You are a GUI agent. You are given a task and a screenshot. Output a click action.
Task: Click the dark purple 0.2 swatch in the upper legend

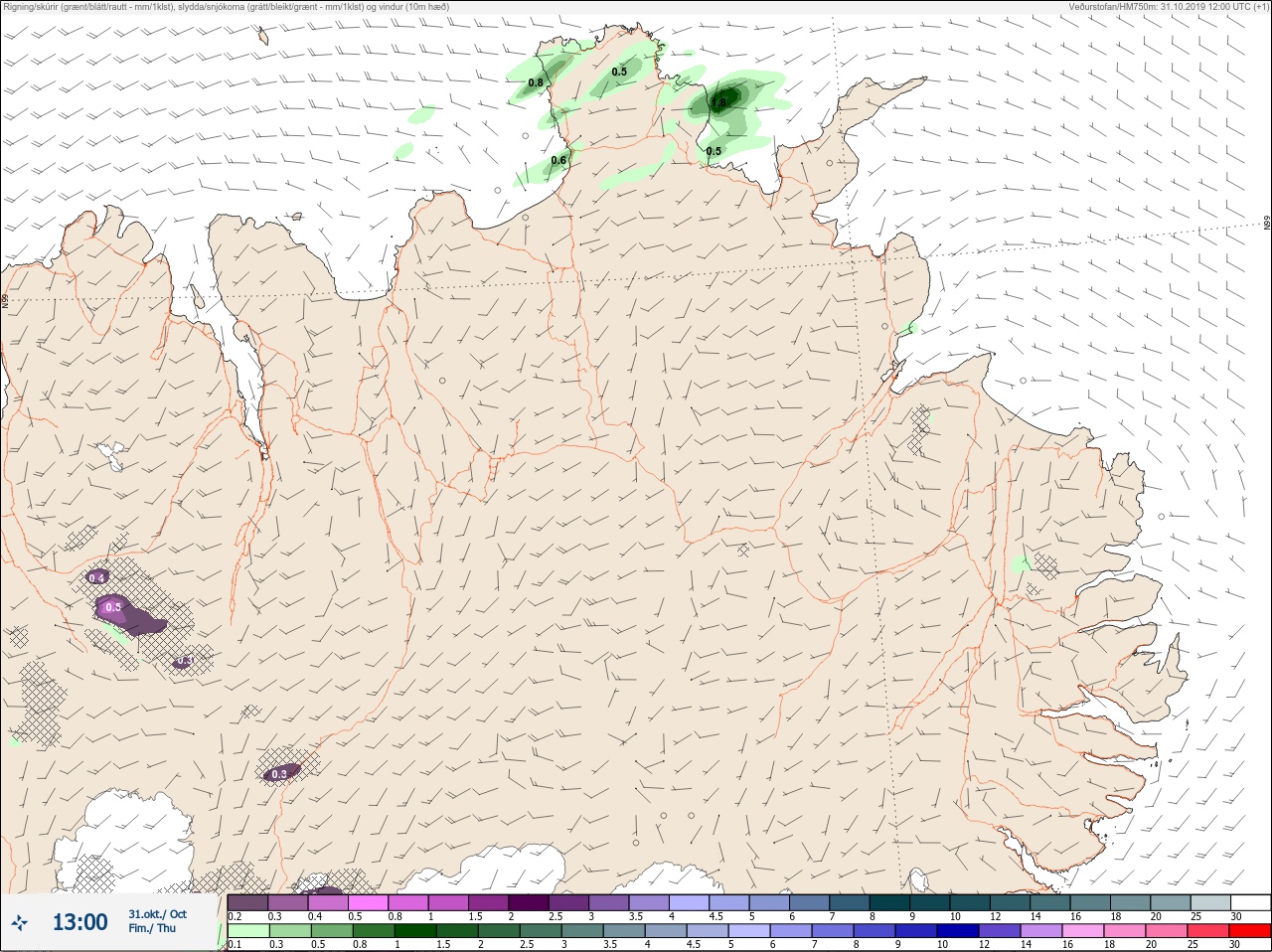[248, 902]
